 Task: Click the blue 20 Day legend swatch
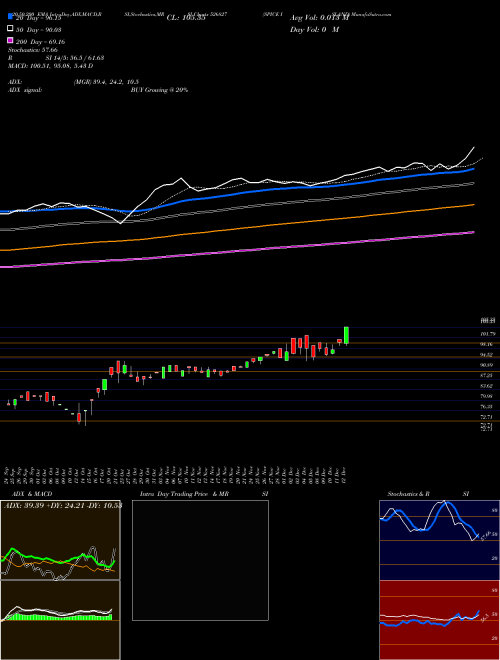pos(11,17)
